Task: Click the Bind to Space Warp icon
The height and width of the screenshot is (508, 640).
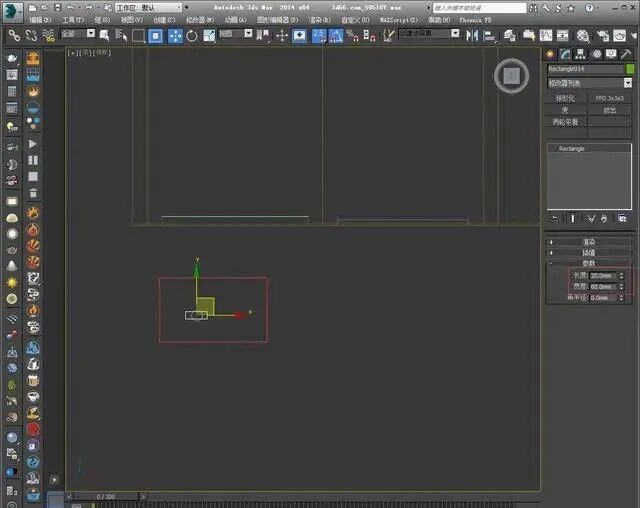Action: click(x=48, y=36)
